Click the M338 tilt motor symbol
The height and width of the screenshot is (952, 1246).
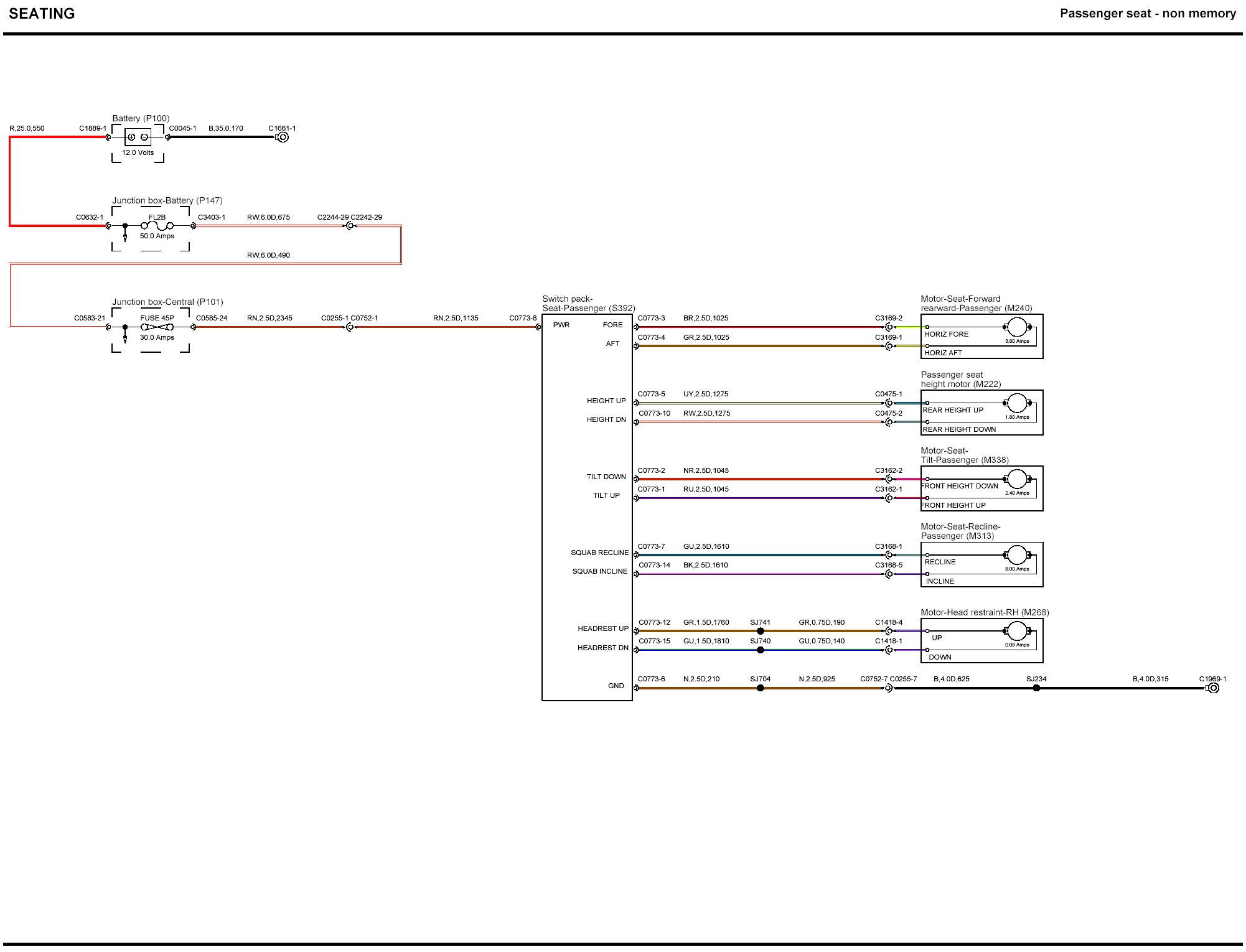pyautogui.click(x=1016, y=478)
